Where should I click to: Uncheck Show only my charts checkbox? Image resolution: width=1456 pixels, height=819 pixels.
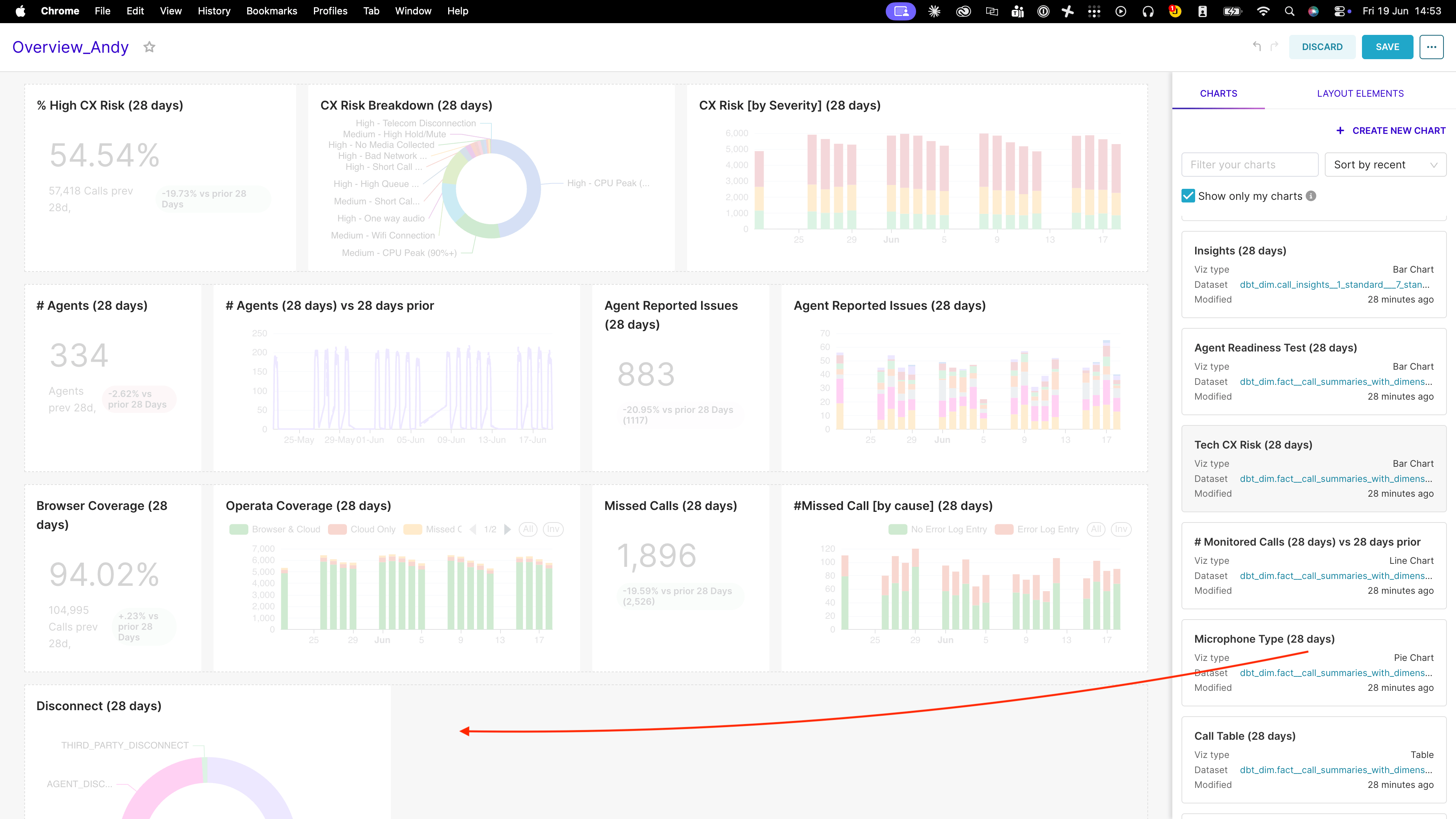click(1188, 196)
